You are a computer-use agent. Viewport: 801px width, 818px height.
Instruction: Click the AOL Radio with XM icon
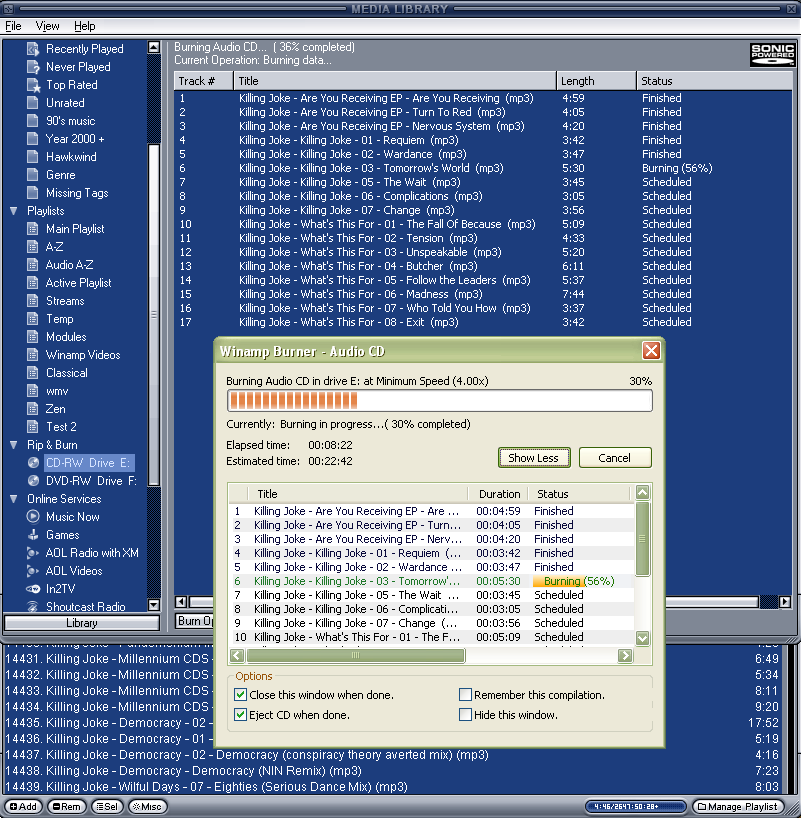pos(33,552)
